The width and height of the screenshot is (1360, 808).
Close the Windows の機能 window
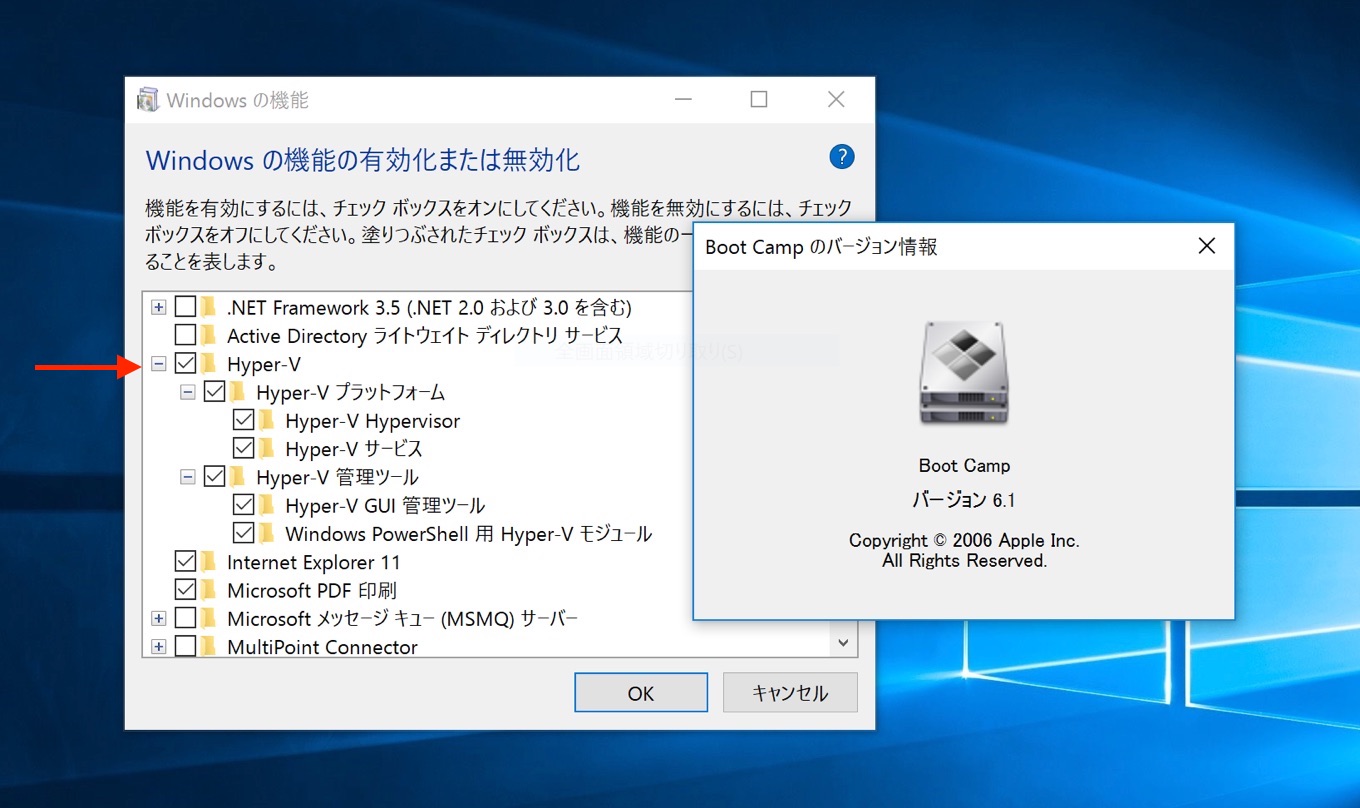836,99
